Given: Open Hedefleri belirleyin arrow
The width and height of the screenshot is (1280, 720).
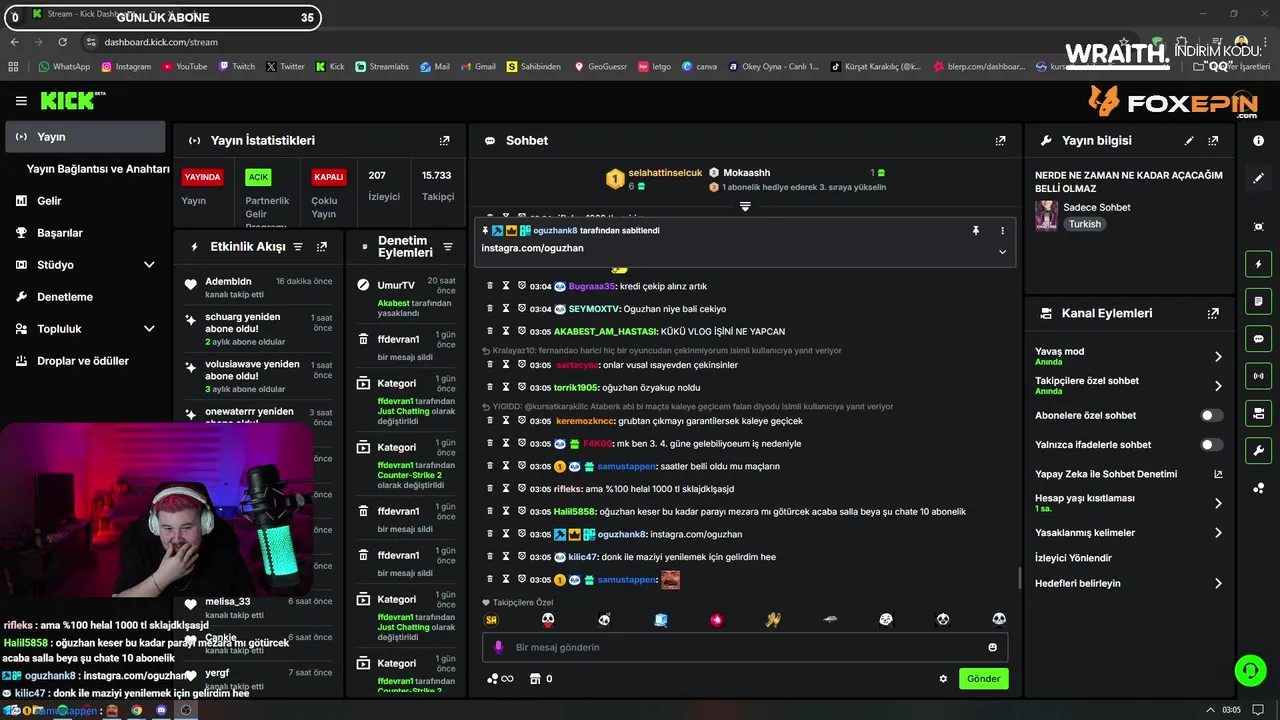Looking at the screenshot, I should point(1218,583).
